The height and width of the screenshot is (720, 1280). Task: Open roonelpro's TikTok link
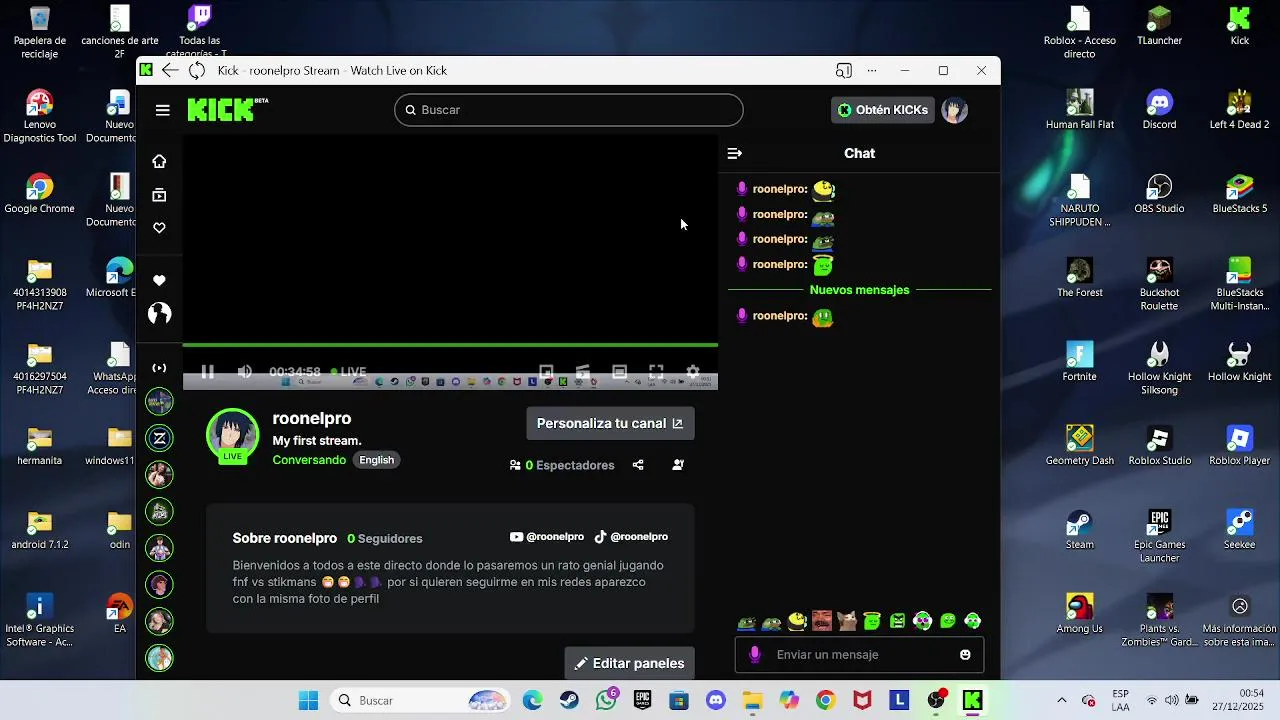[631, 537]
